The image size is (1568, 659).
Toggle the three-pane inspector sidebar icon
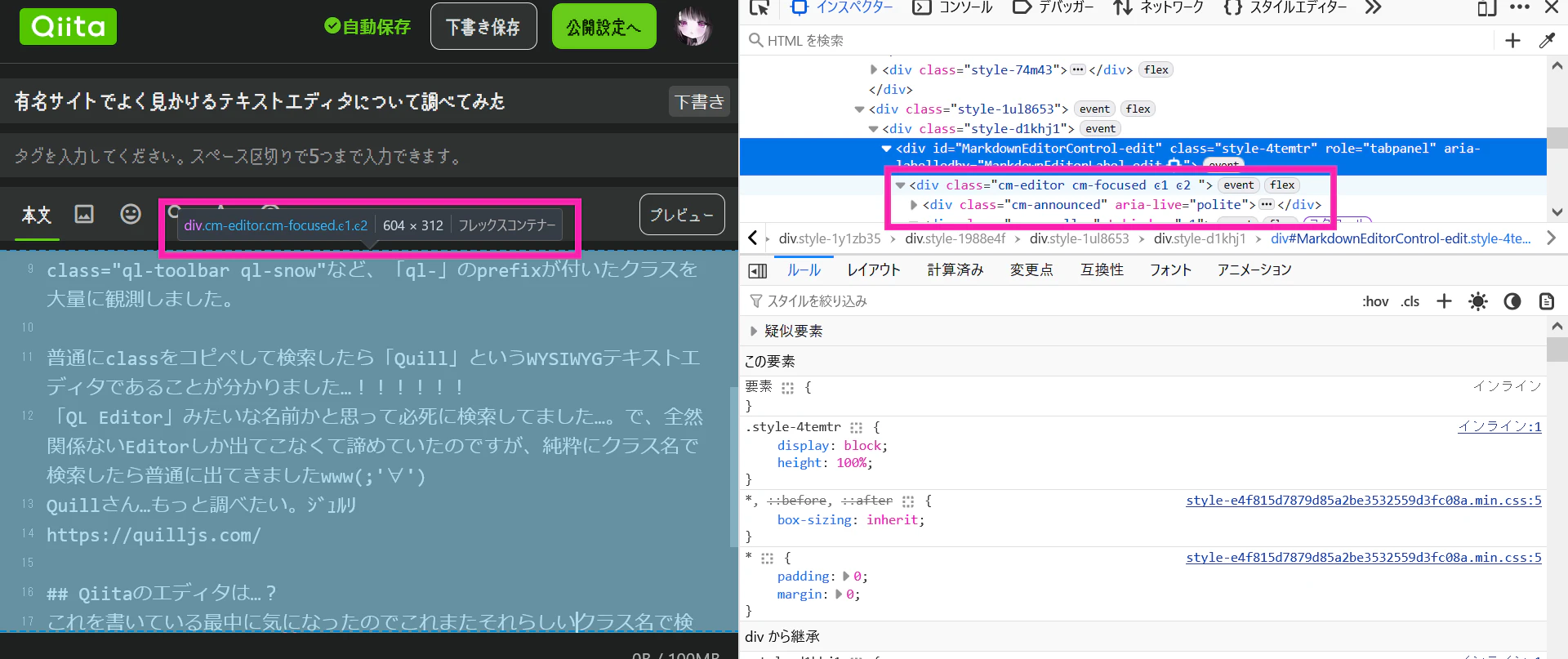[x=758, y=270]
